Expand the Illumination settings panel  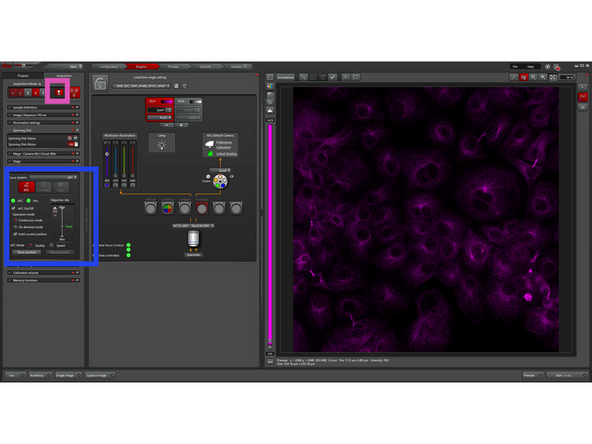coord(43,123)
